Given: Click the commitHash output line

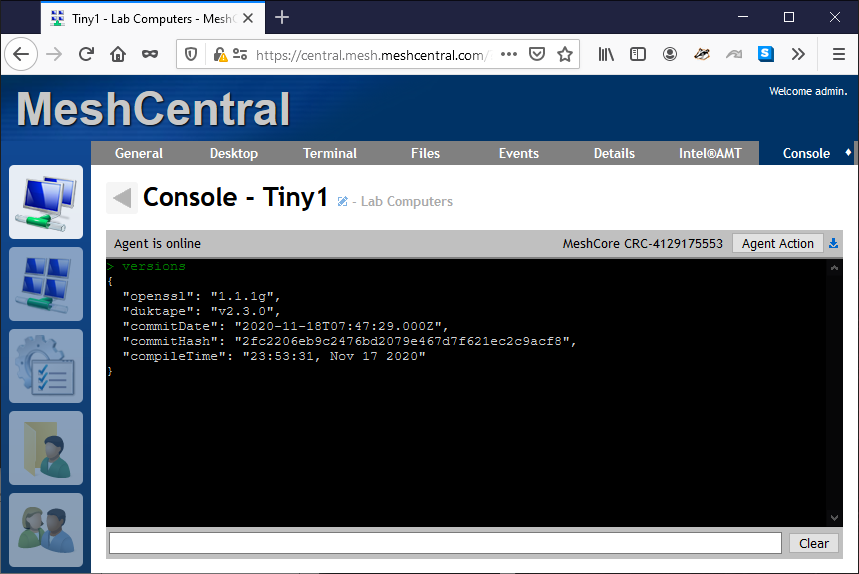Looking at the screenshot, I should click(x=350, y=341).
